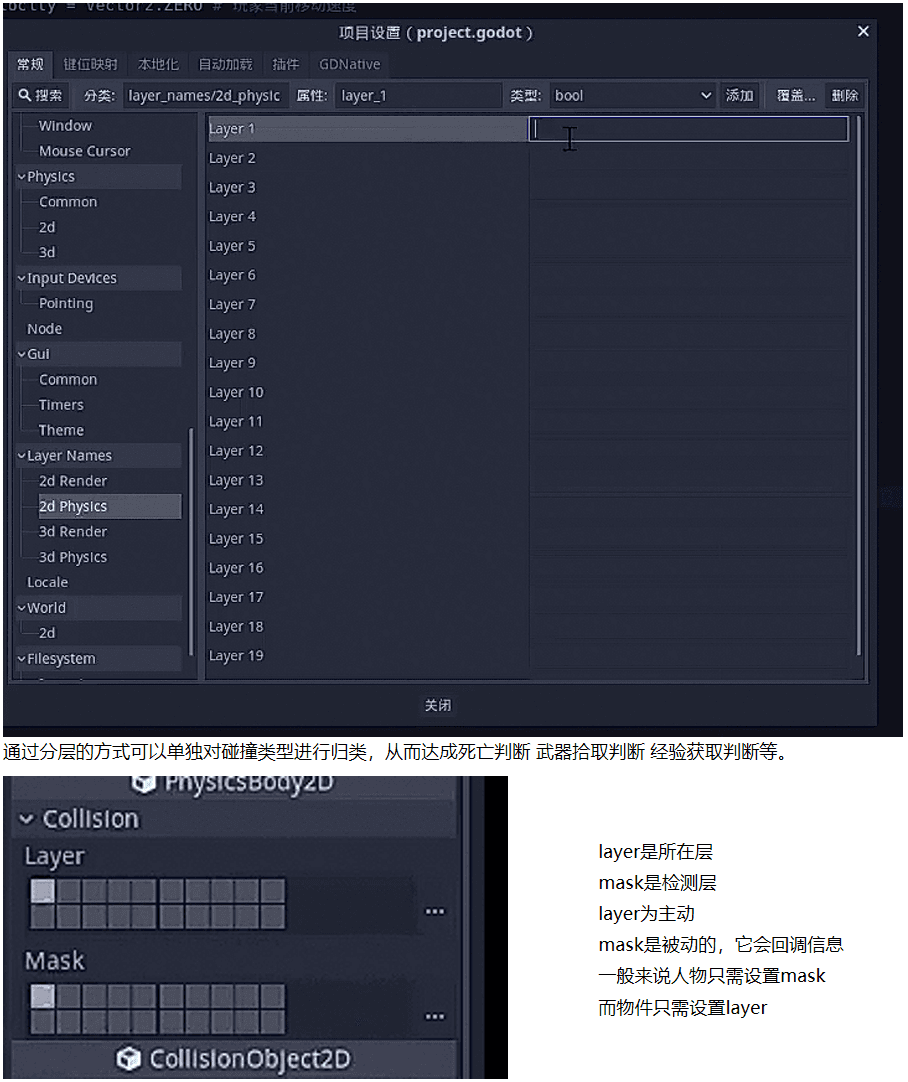Screen dimensions: 908x1082
Task: Toggle last Layer bit in bottom row
Action: [273, 916]
